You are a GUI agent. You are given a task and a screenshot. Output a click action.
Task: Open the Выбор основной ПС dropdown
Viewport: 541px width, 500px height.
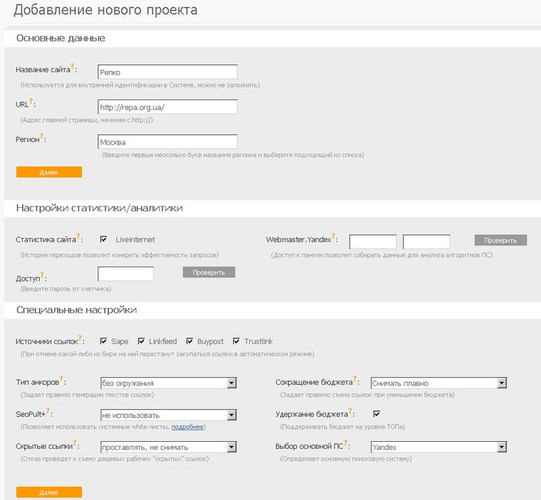coord(439,447)
